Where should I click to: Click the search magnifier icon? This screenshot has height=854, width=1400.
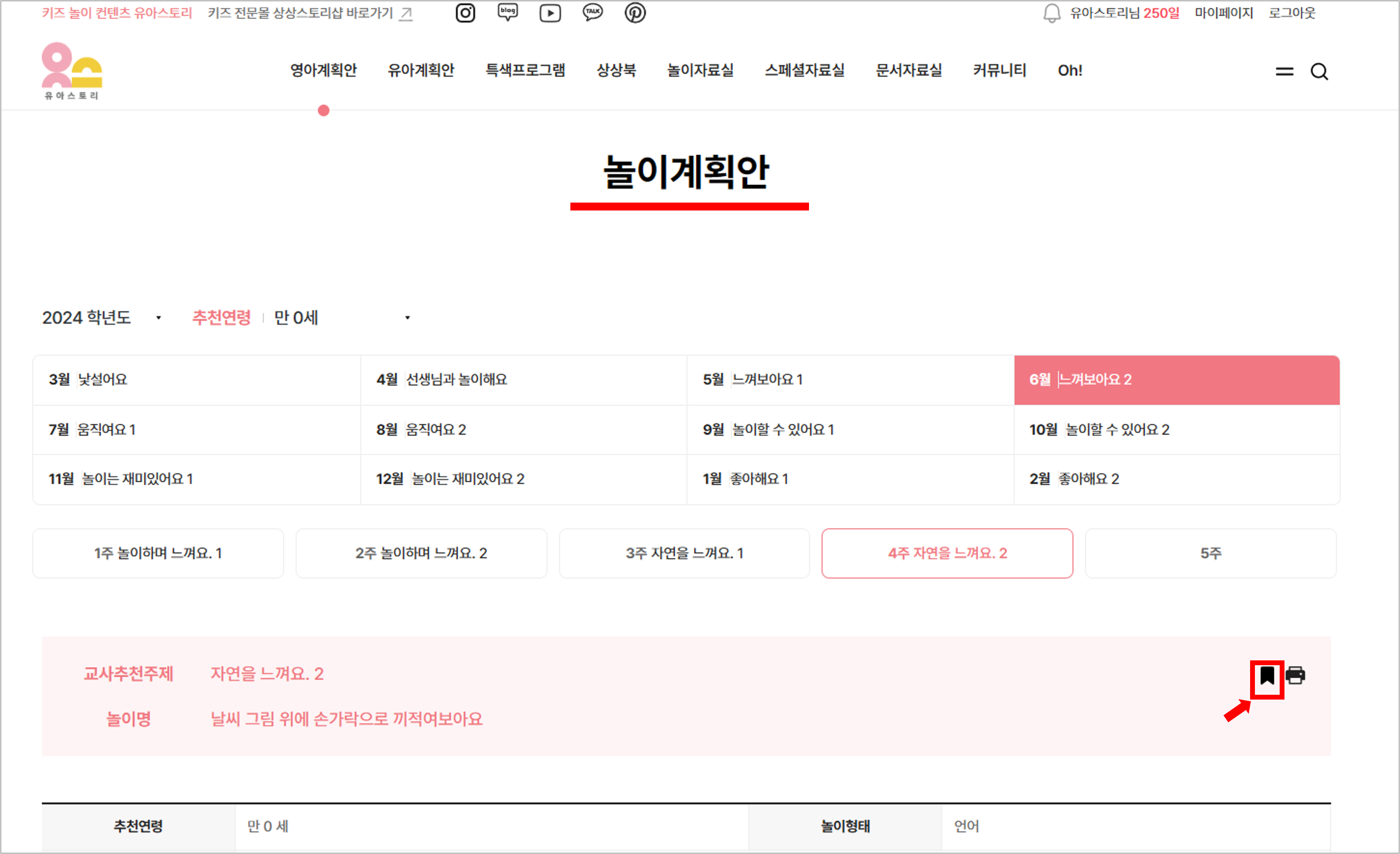coord(1319,72)
